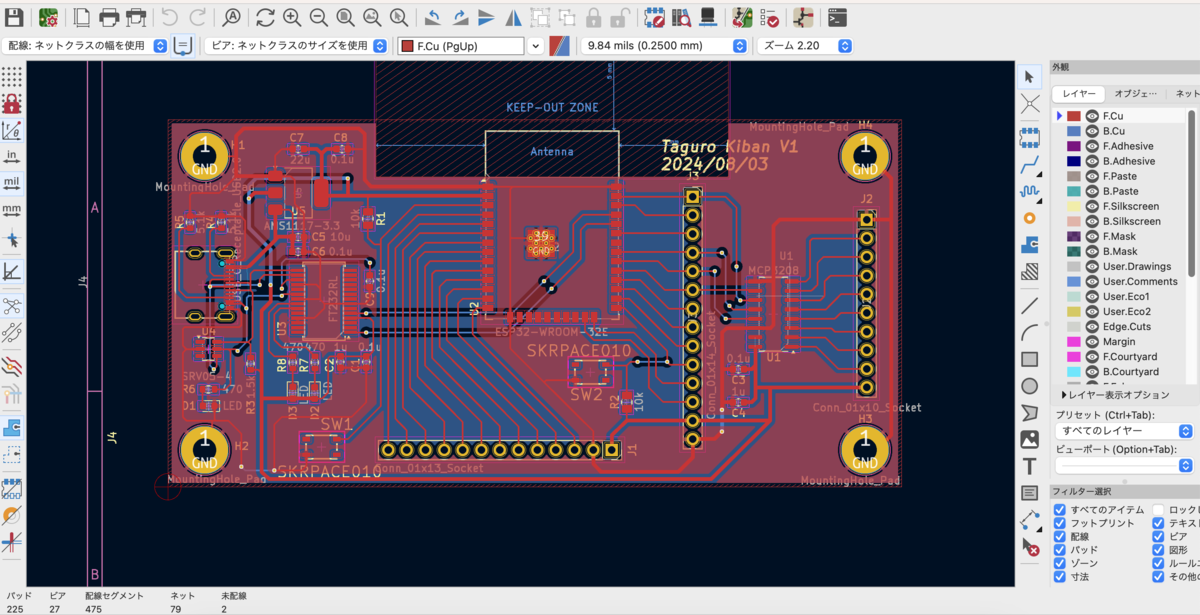The width and height of the screenshot is (1200, 615).
Task: Open Board Setup icon
Action: [48, 17]
